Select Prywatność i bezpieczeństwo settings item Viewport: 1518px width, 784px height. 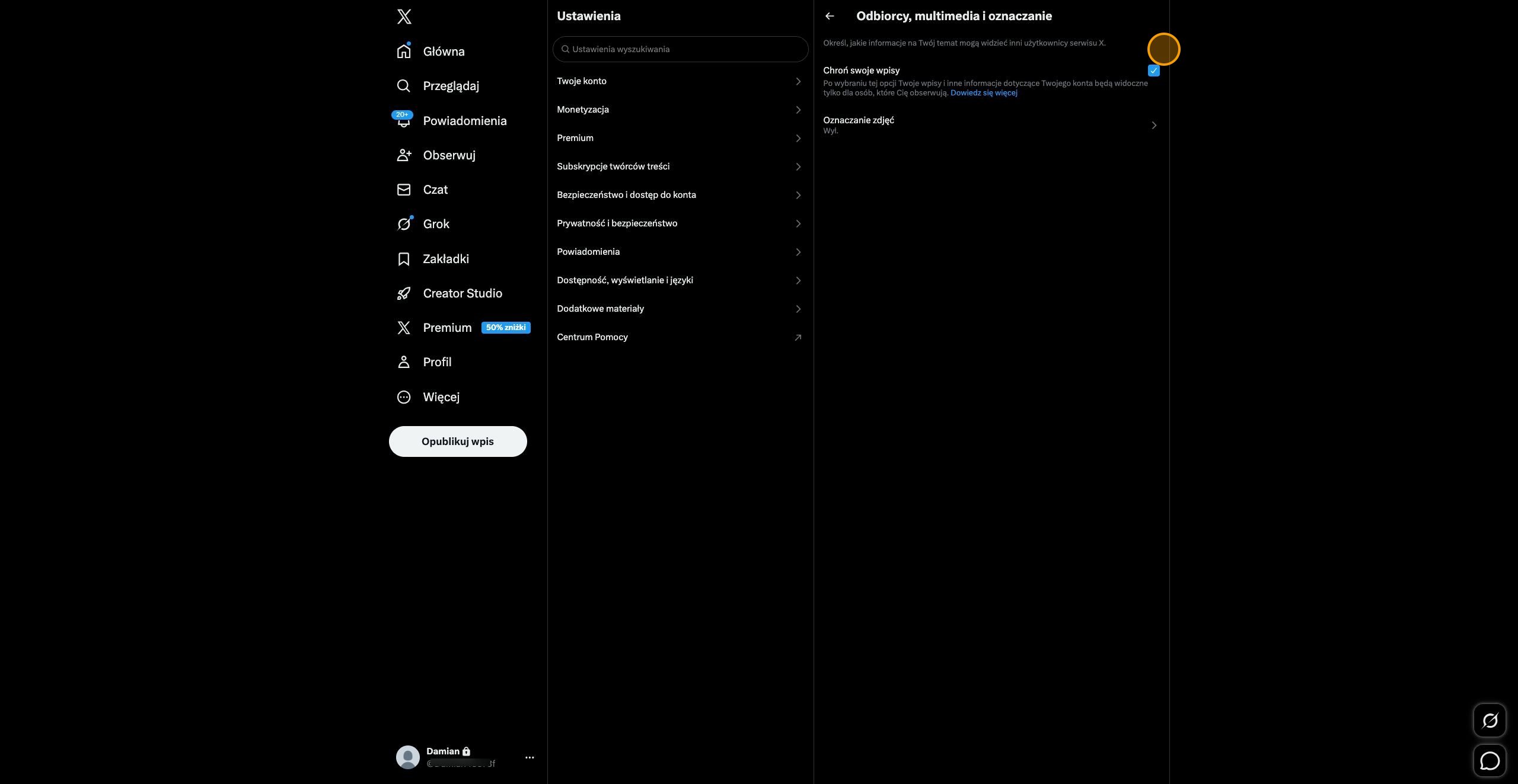(680, 223)
